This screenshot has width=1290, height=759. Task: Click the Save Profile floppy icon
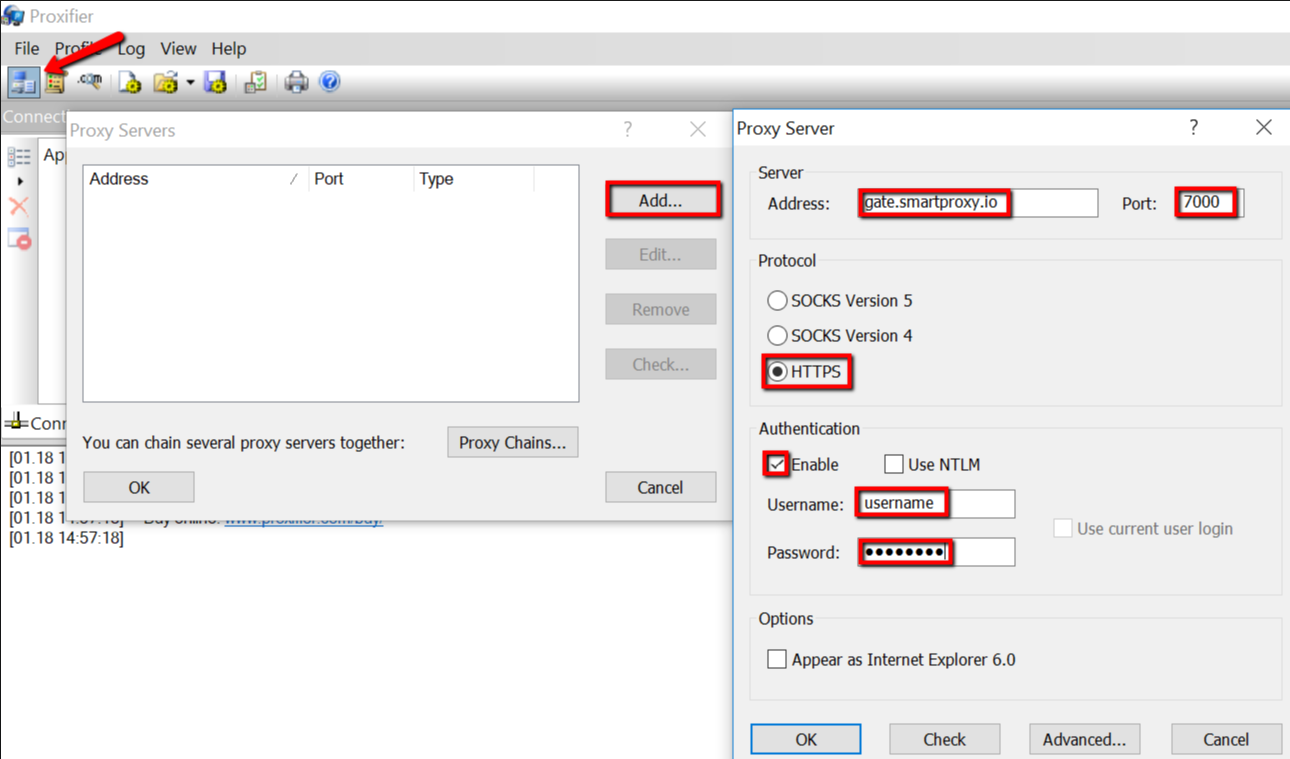215,82
